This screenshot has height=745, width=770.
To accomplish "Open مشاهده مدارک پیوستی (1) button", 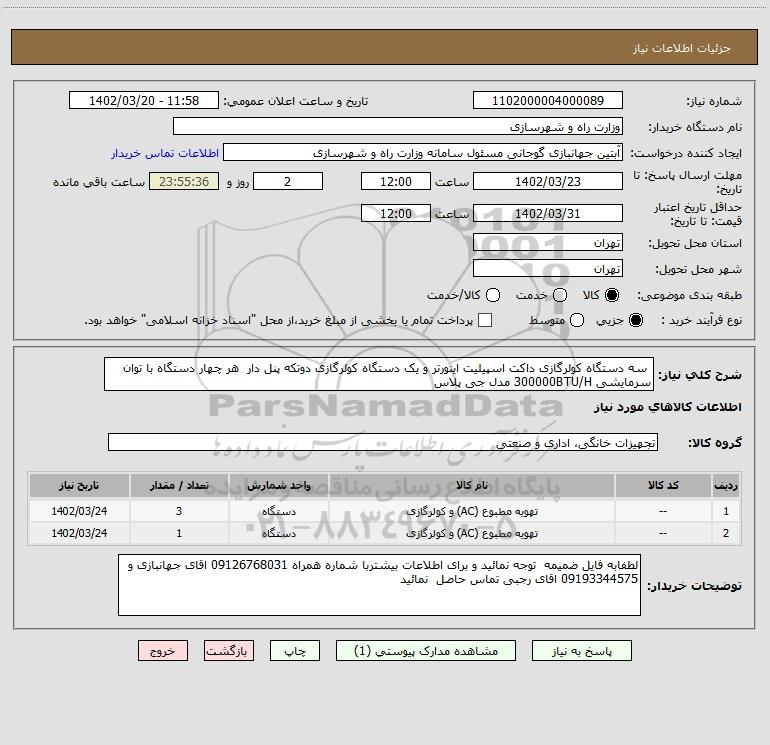I will point(426,651).
